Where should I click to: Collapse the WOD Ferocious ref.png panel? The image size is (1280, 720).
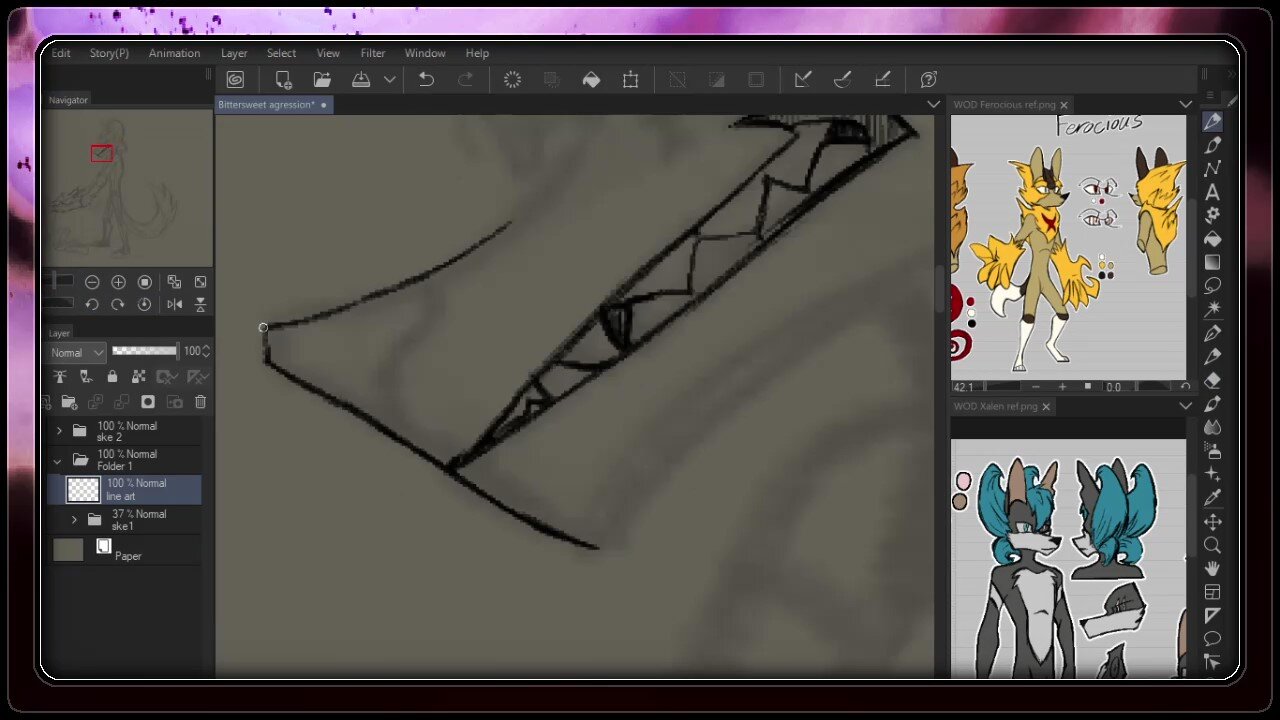pyautogui.click(x=1186, y=104)
